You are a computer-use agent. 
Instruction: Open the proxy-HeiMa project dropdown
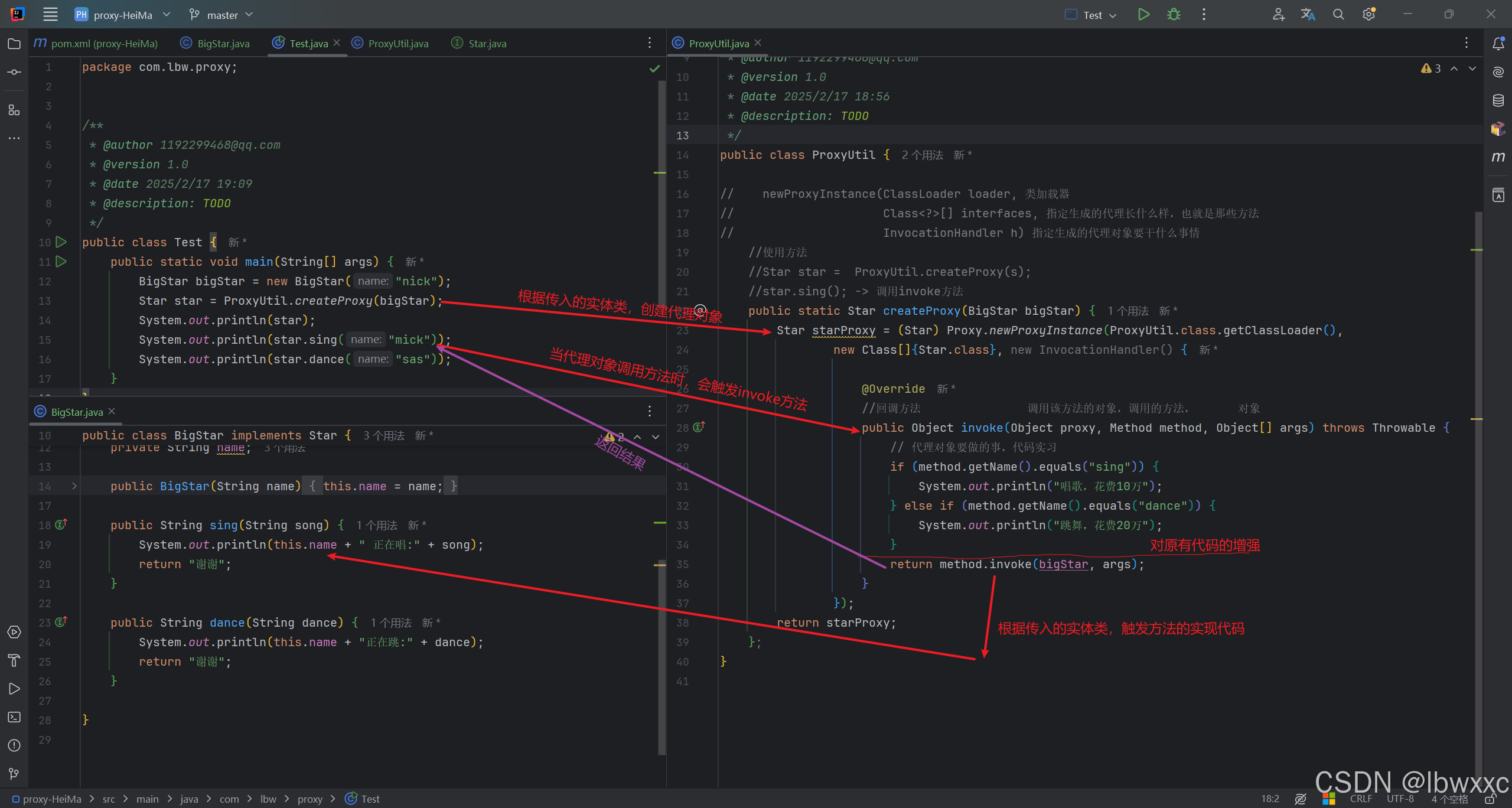coord(123,15)
